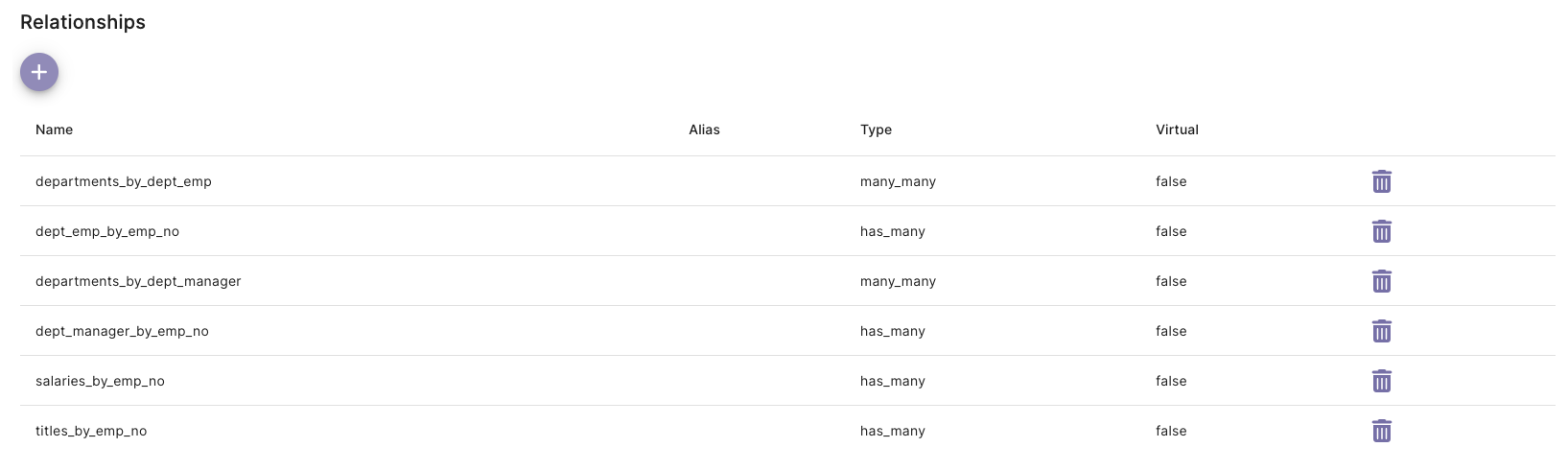The width and height of the screenshot is (1568, 471).
Task: Open the salaries_by_emp_no relationship
Action: 100,381
